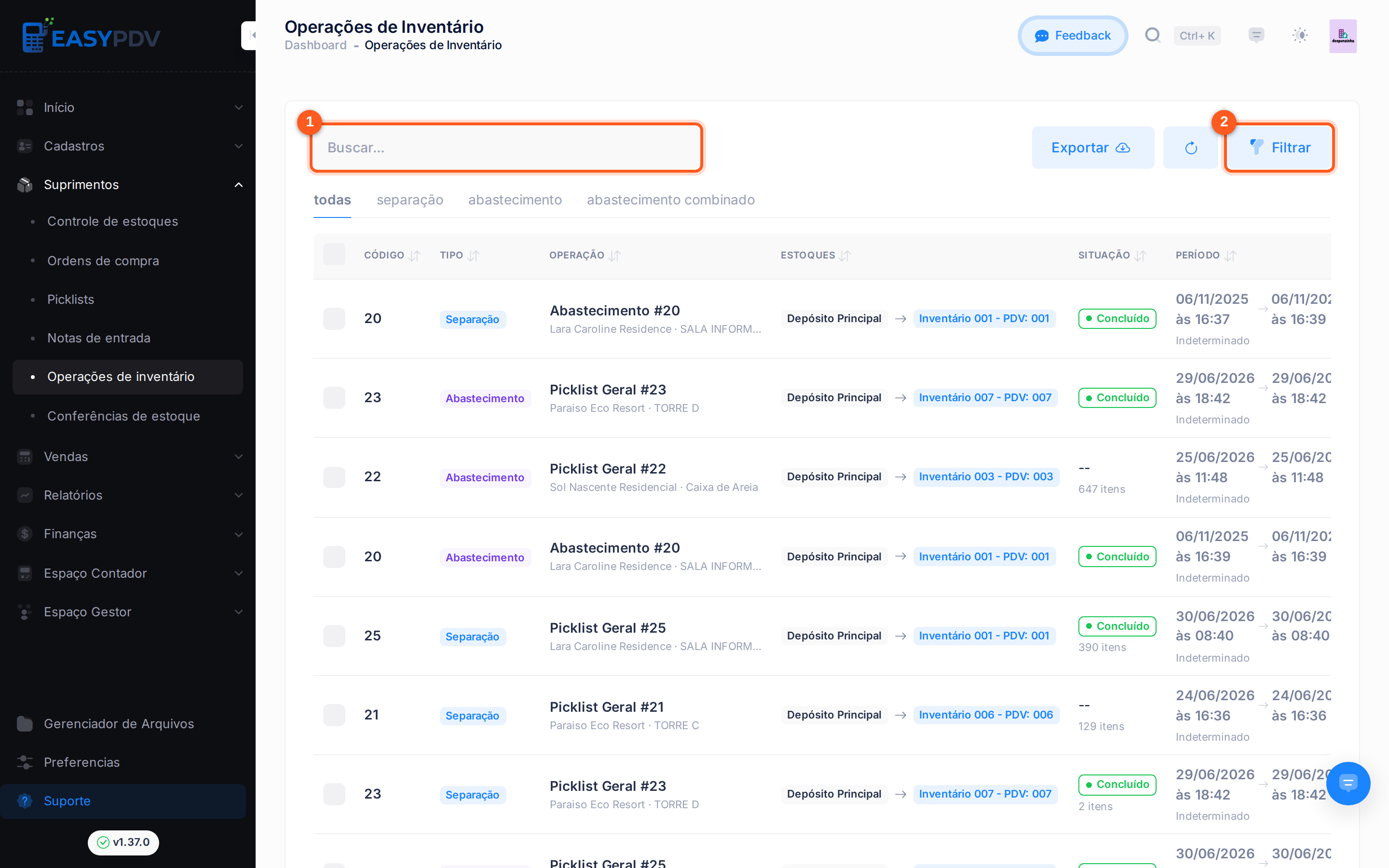Screen dimensions: 1389x868
Task: Expand the Cadastros menu chevron
Action: [x=239, y=146]
